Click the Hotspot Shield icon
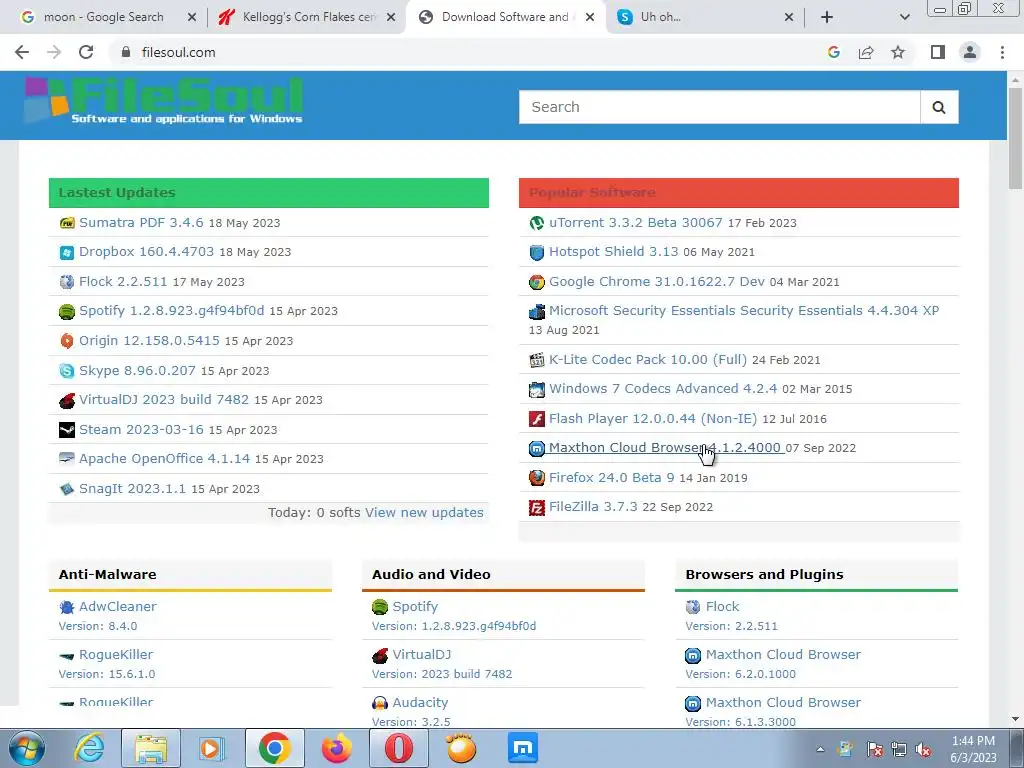 click(537, 253)
